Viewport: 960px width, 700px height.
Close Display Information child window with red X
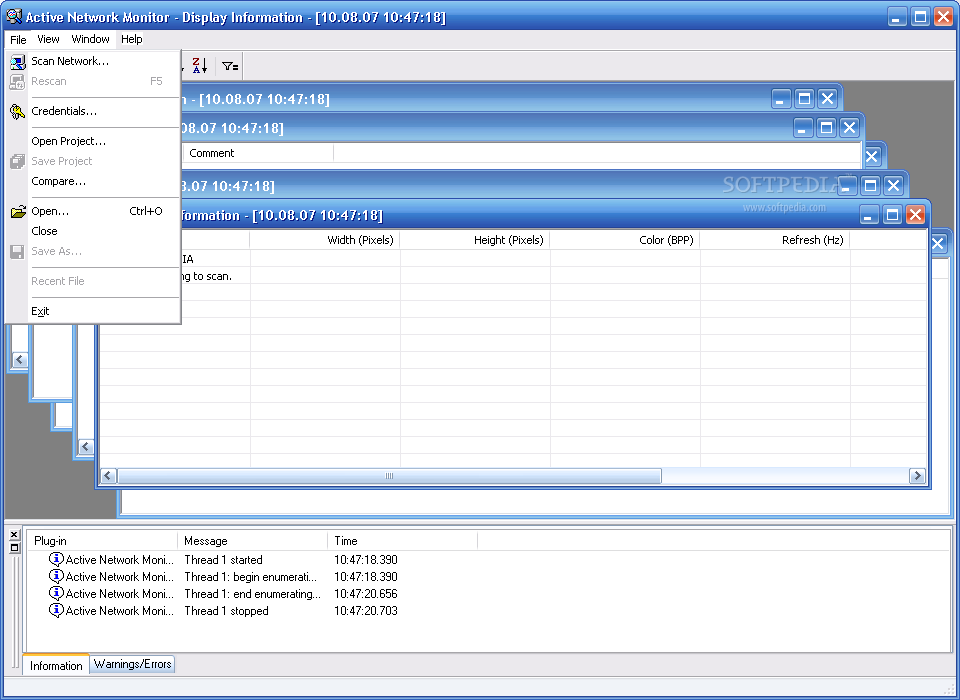tap(915, 214)
